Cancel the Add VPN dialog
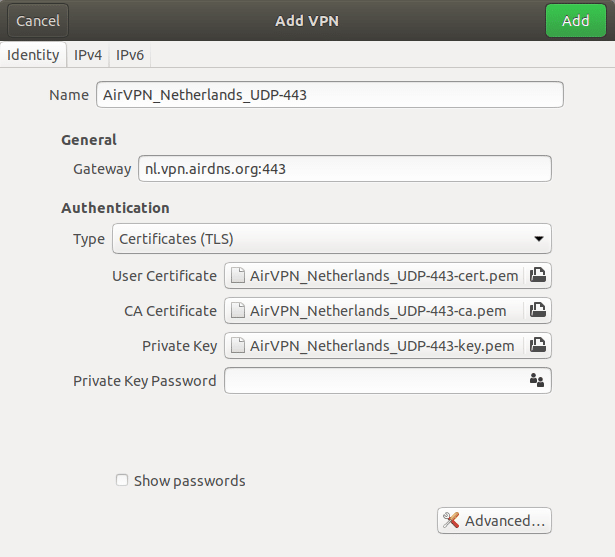 pos(38,21)
